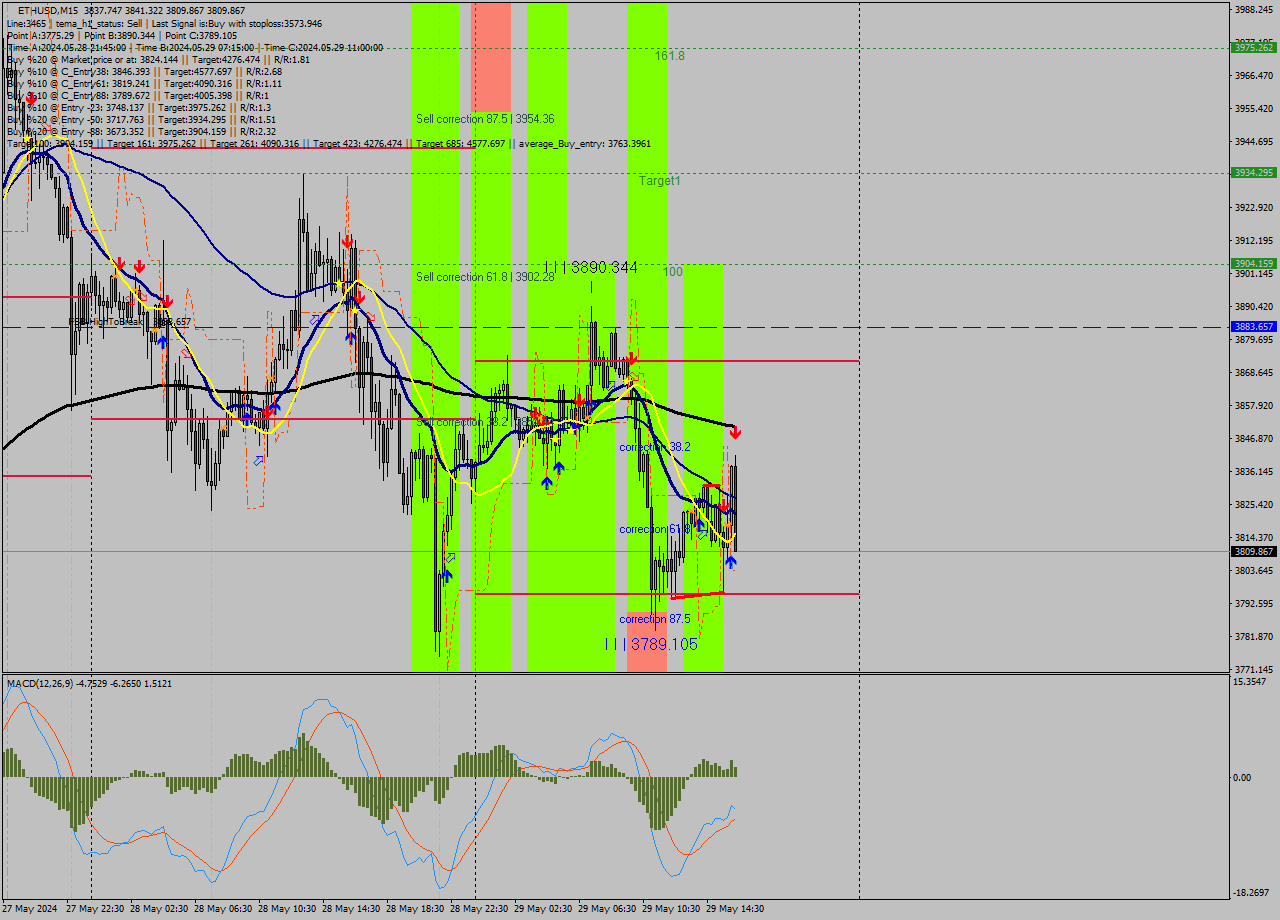The height and width of the screenshot is (920, 1280).
Task: Click the 3846.870 price axis value
Action: pos(1254,439)
